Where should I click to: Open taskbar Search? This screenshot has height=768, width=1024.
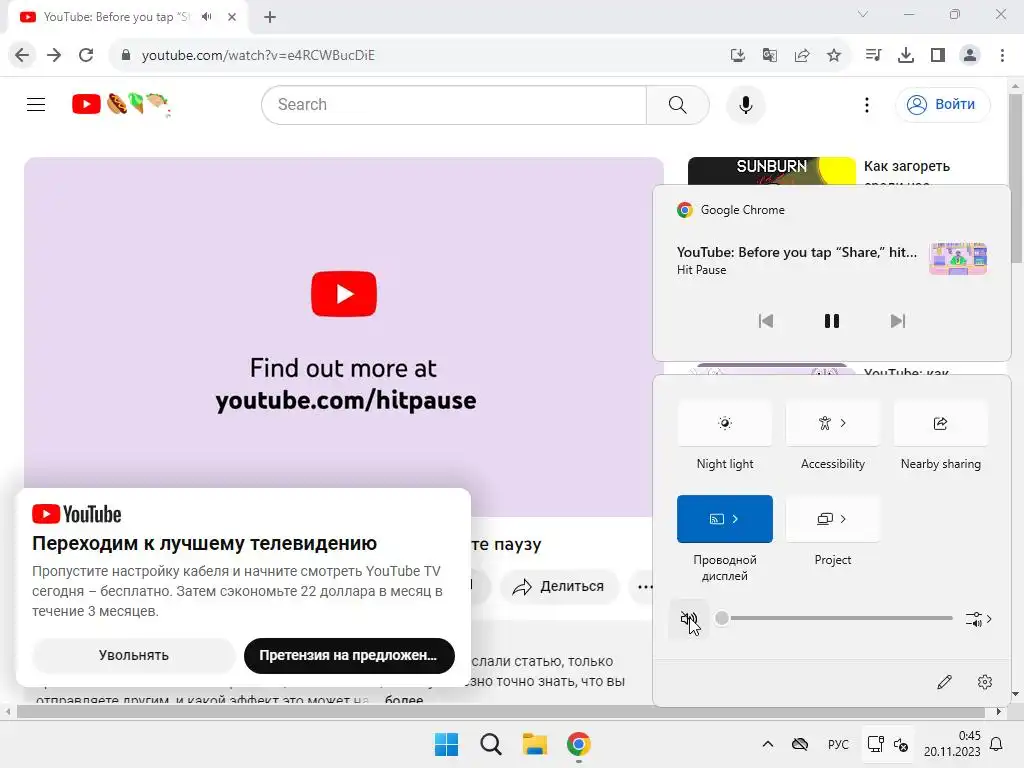pos(490,744)
